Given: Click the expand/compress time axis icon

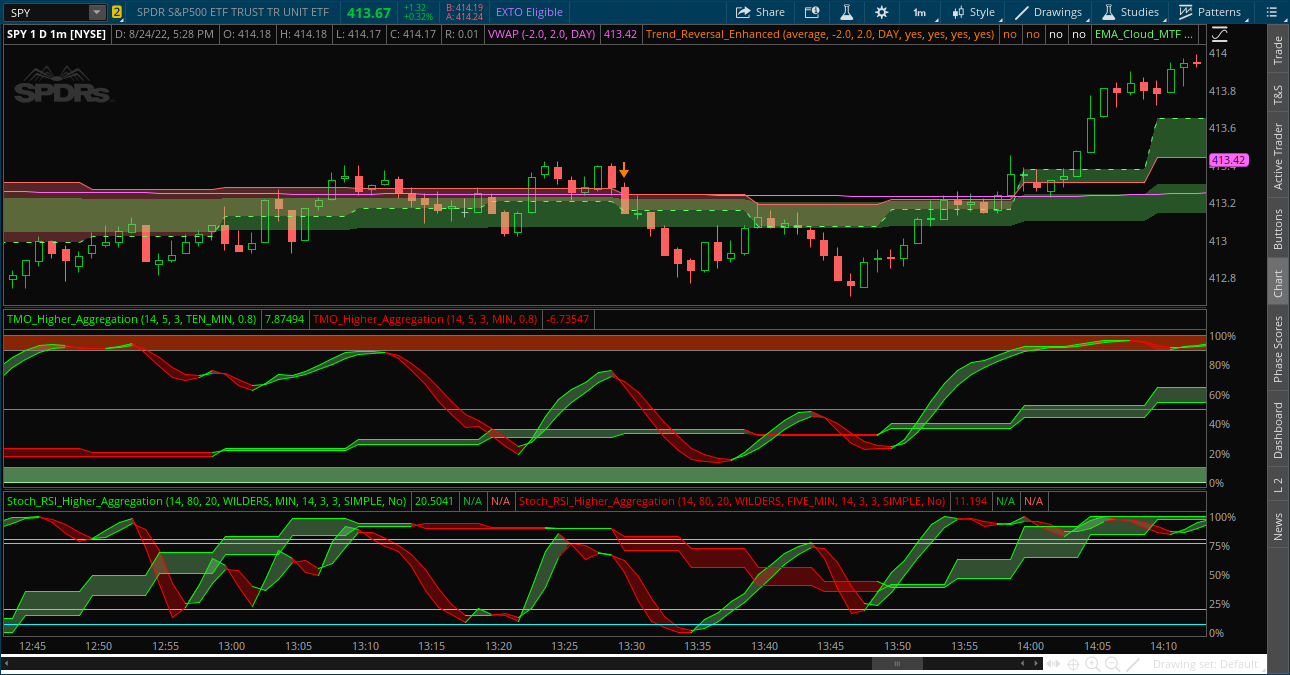Looking at the screenshot, I should tap(1052, 664).
